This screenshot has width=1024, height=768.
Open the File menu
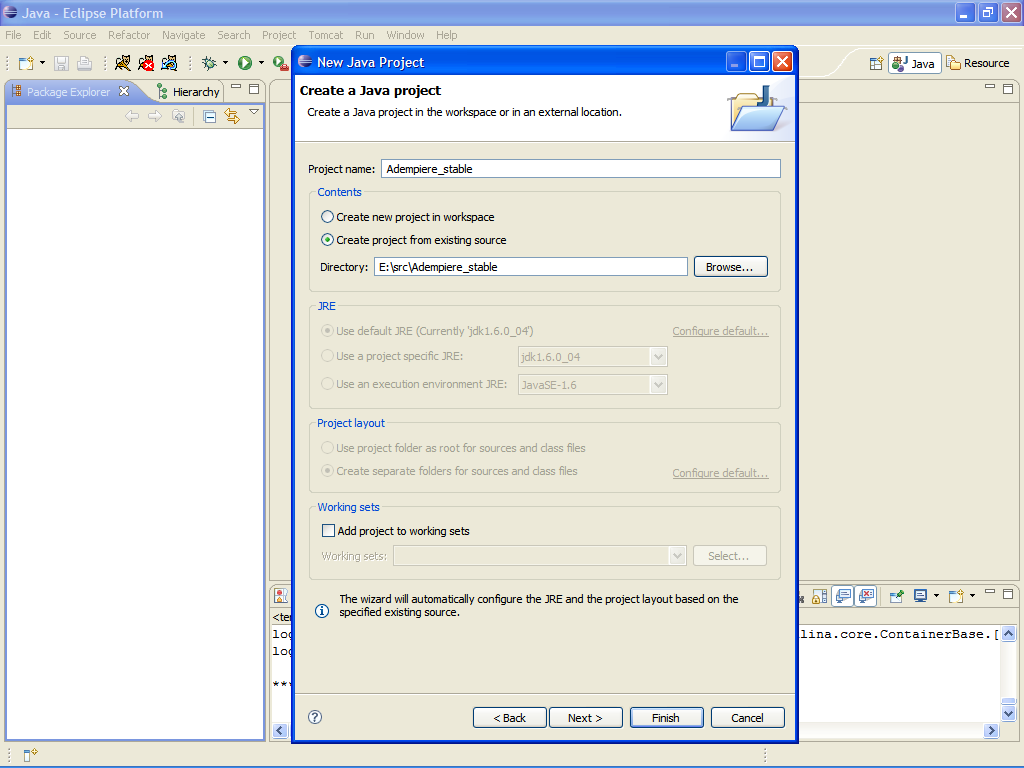pos(13,35)
